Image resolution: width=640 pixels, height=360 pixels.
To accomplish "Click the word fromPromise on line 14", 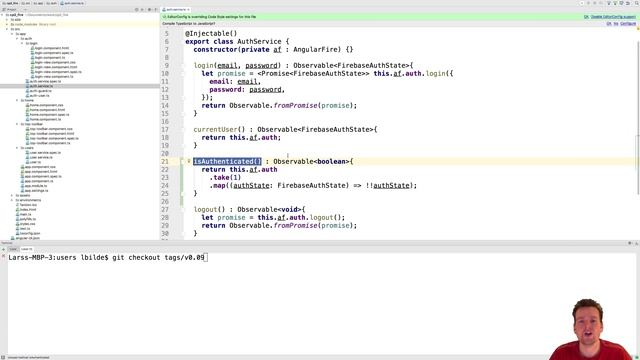I will (296, 105).
